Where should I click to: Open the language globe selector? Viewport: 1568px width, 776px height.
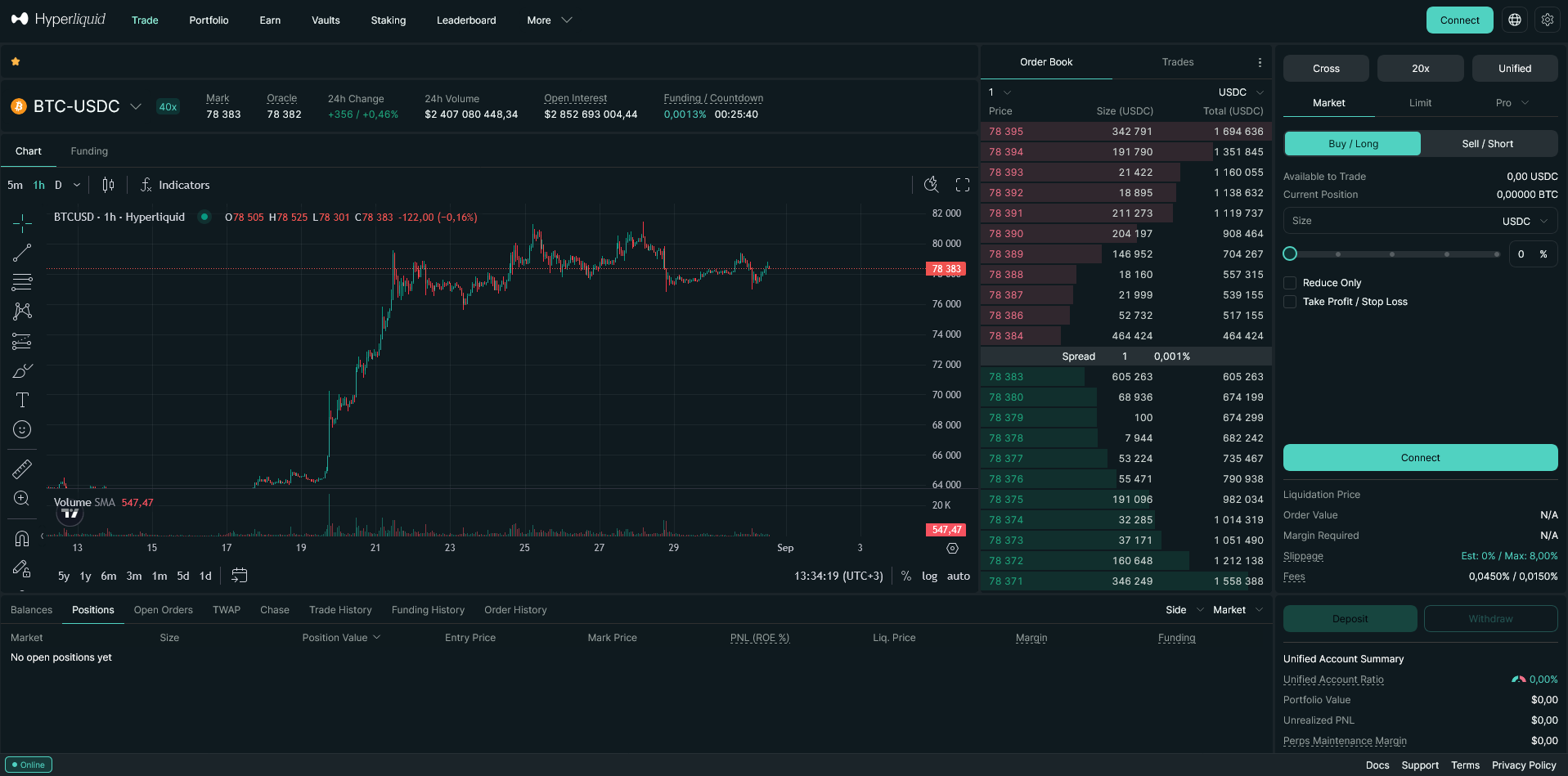[x=1515, y=20]
